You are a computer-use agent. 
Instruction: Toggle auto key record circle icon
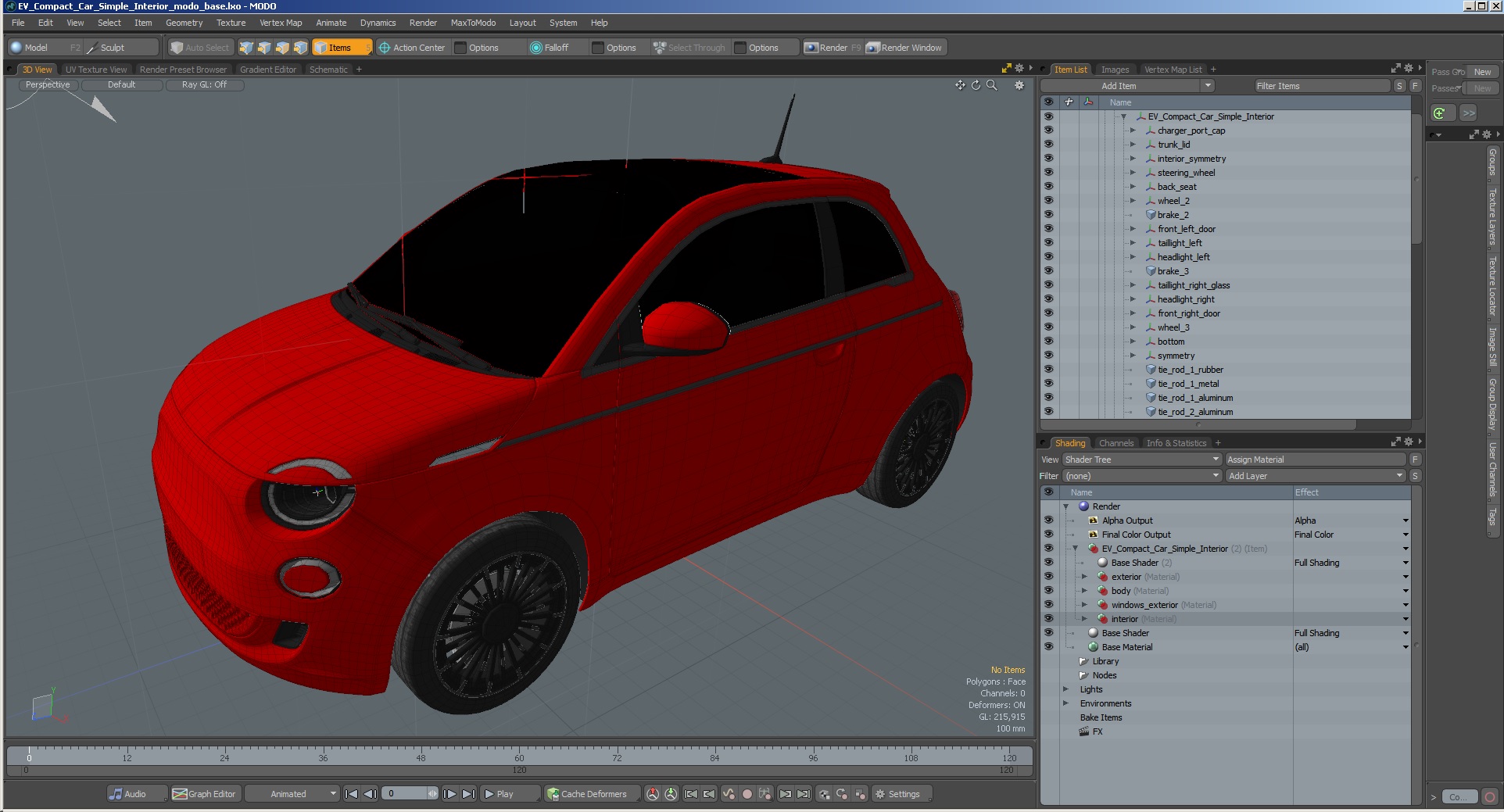747,794
